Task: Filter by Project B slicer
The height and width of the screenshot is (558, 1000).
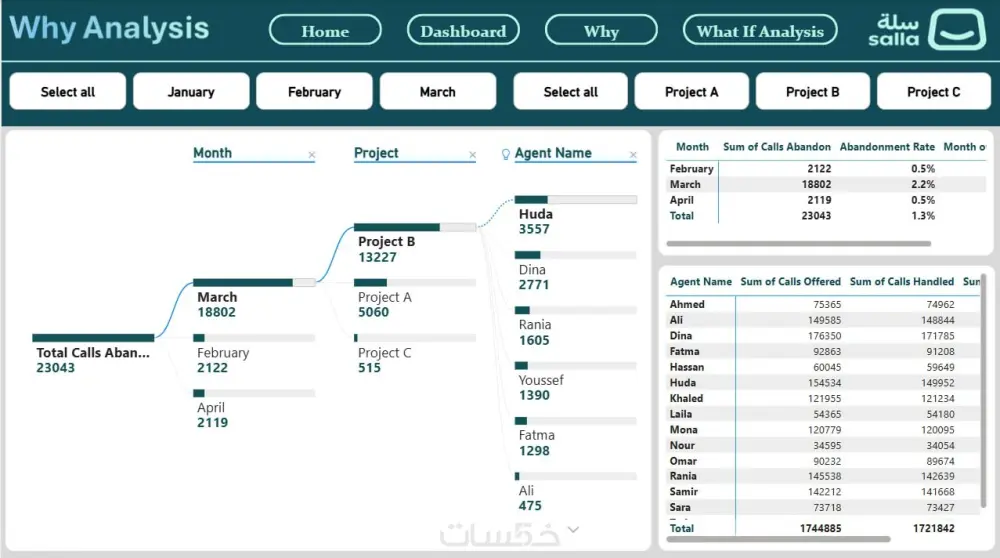Action: (812, 91)
